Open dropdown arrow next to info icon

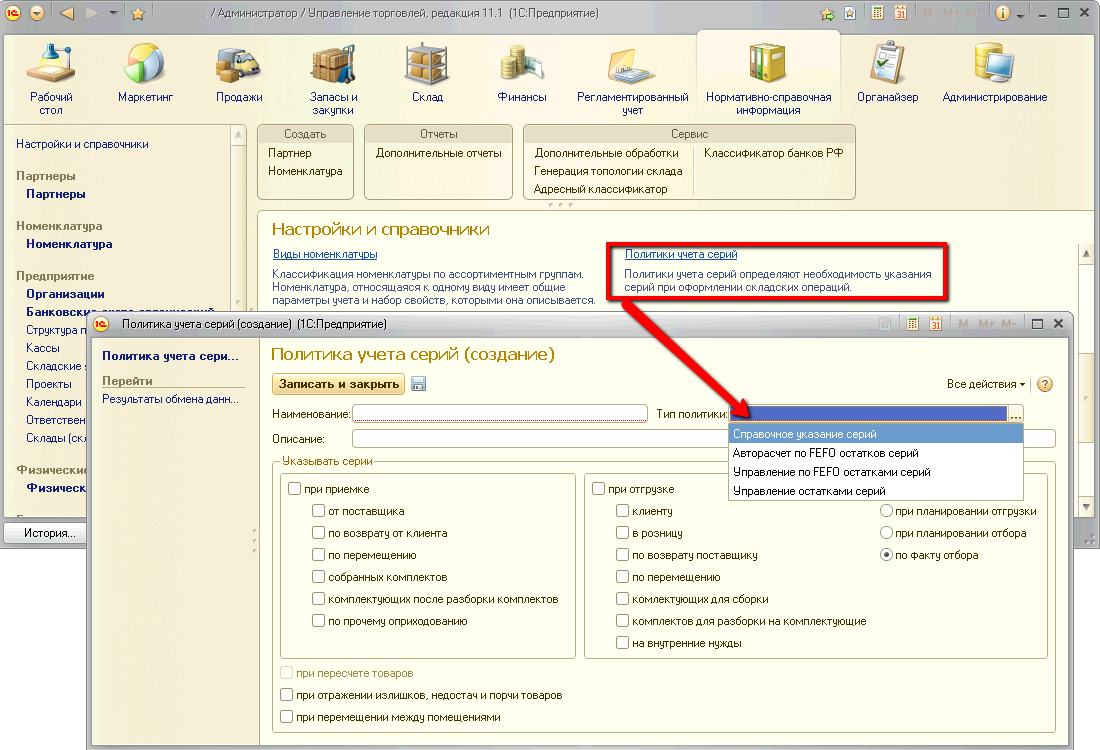click(1020, 14)
